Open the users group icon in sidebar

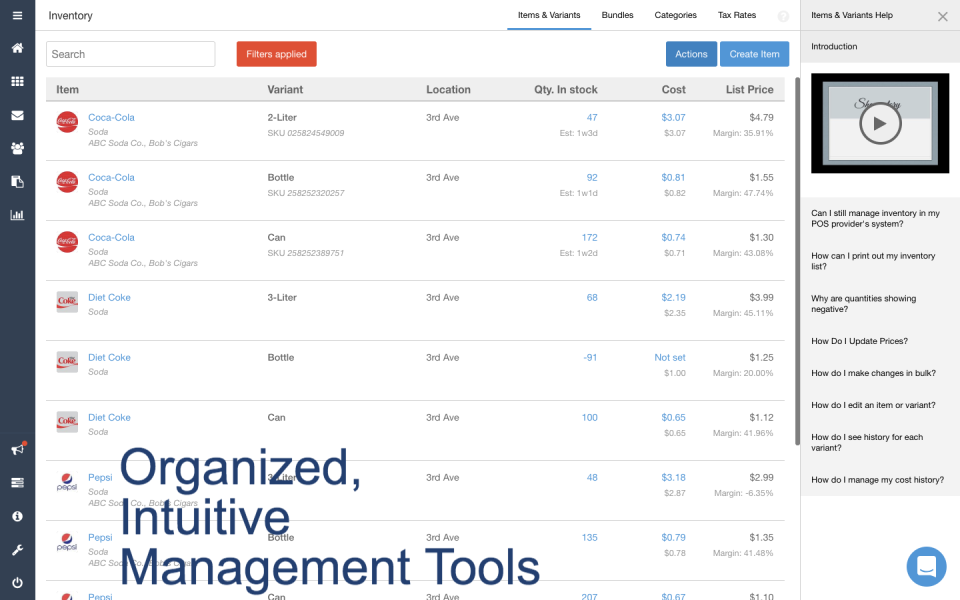tap(17, 148)
